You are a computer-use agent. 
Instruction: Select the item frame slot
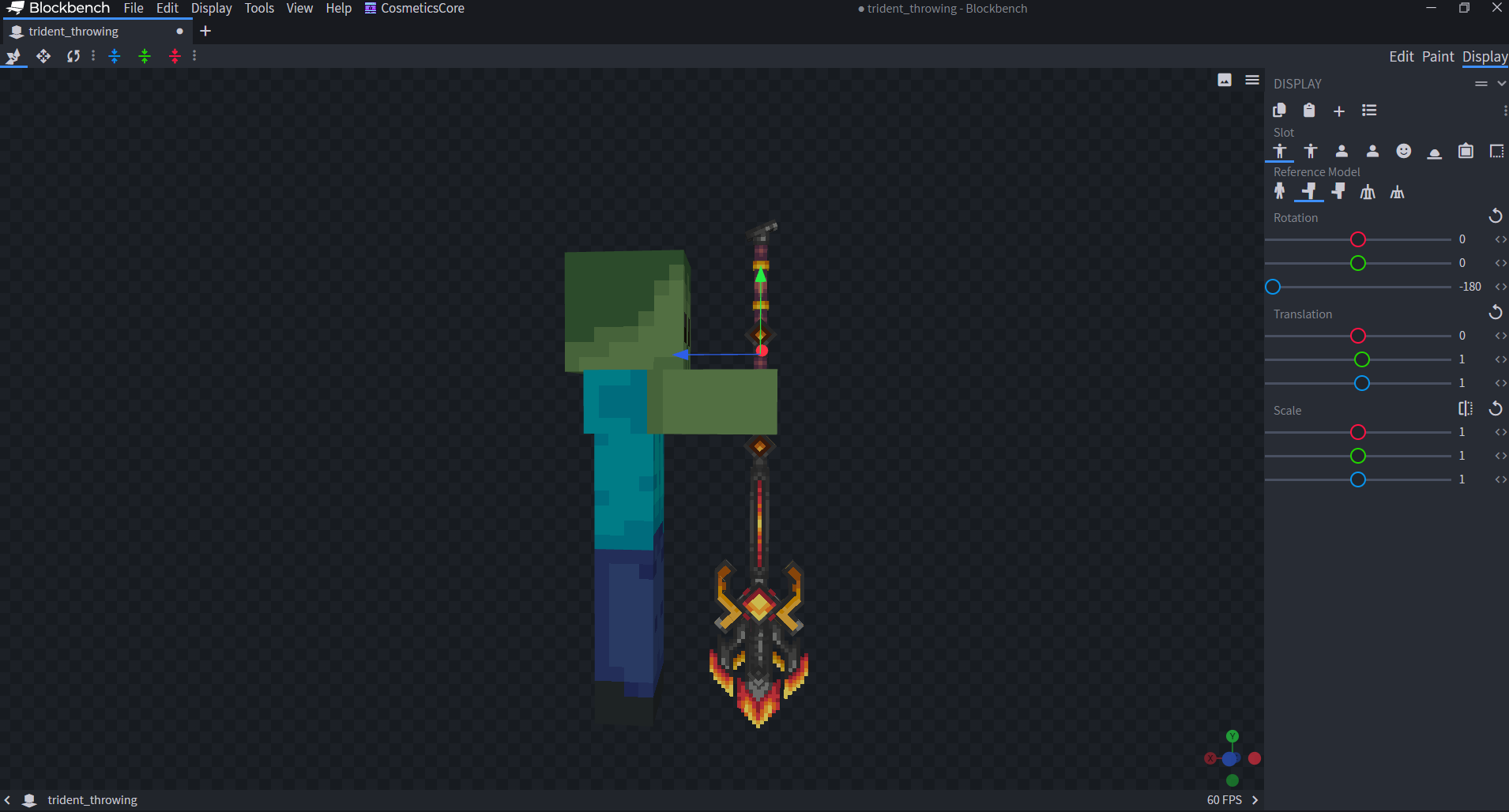pos(1466,151)
